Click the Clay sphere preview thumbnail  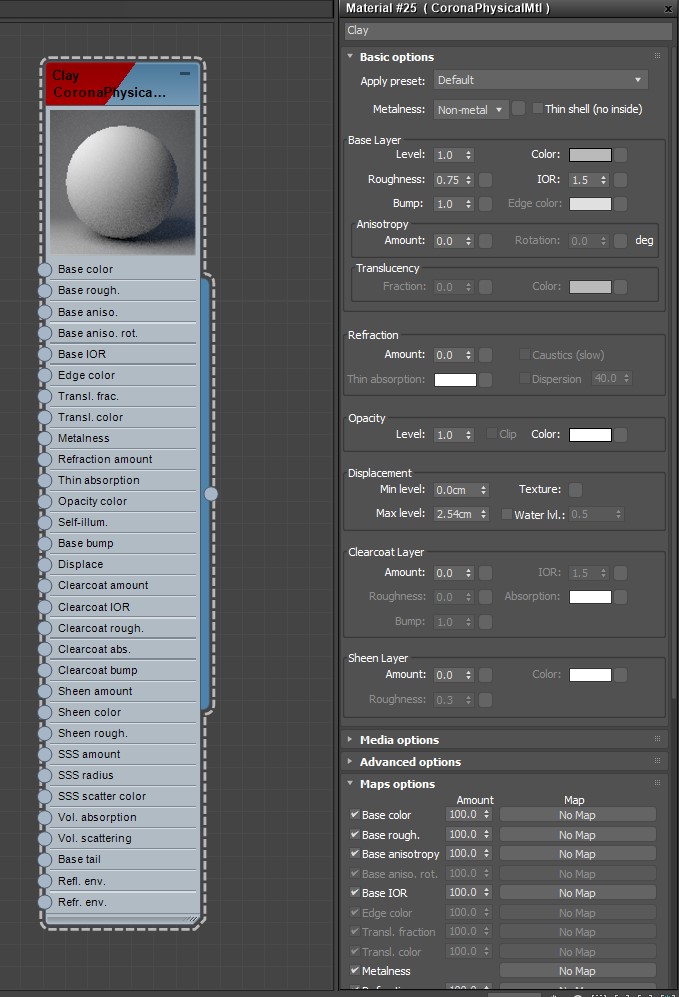[x=122, y=182]
